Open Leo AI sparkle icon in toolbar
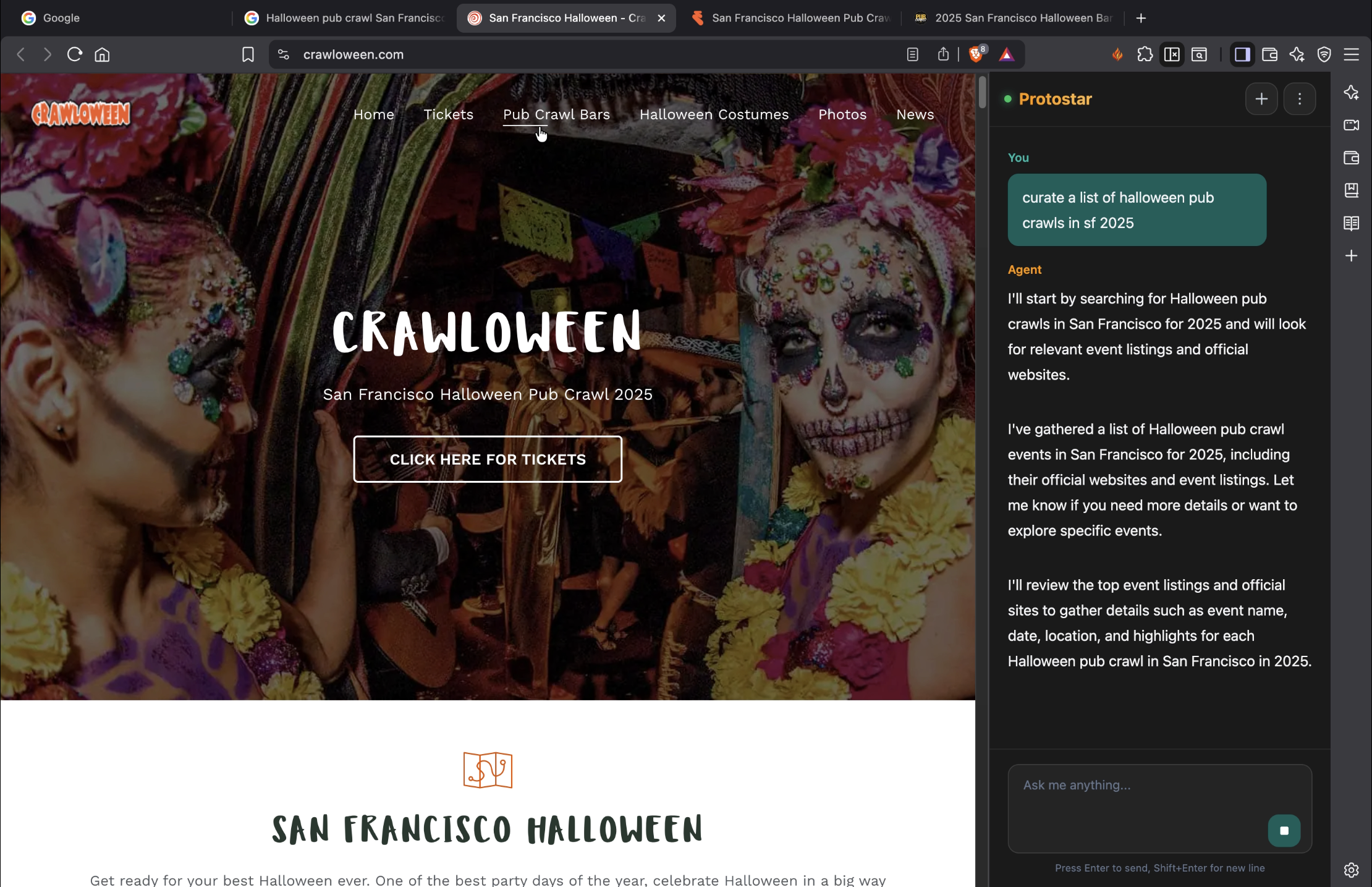1372x887 pixels. click(1297, 55)
